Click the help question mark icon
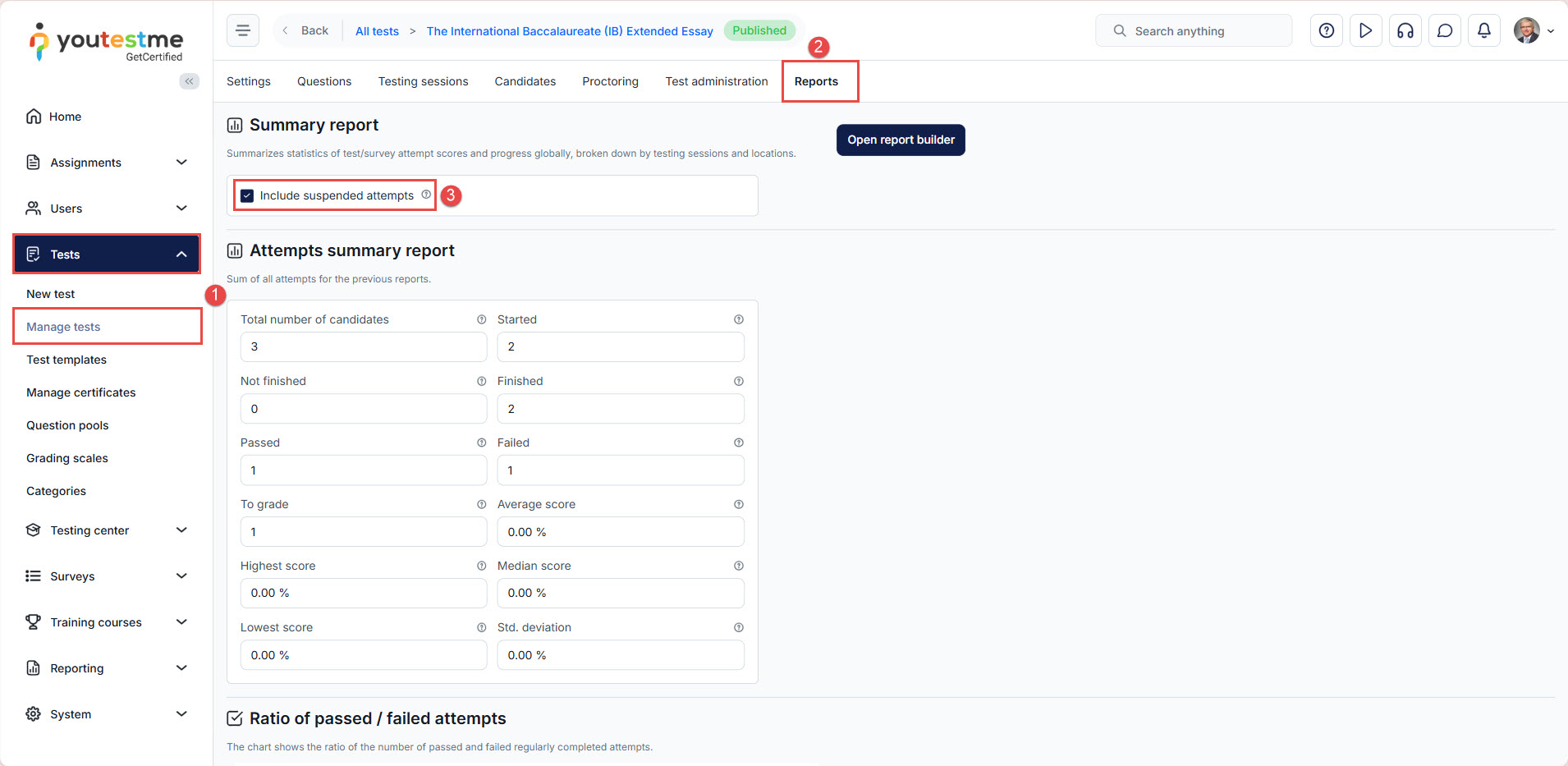This screenshot has width=1568, height=766. coord(1326,31)
